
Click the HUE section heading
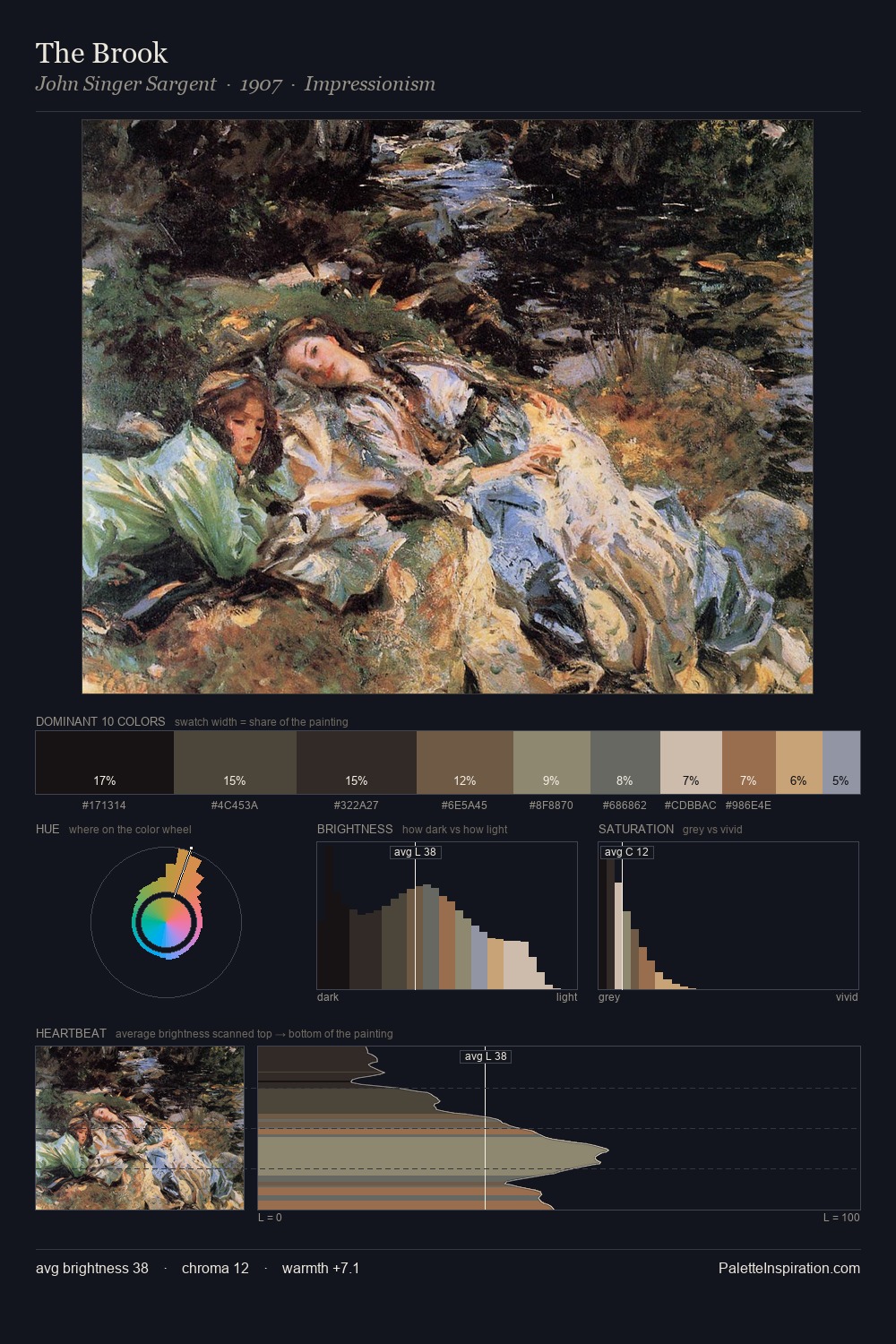point(47,829)
